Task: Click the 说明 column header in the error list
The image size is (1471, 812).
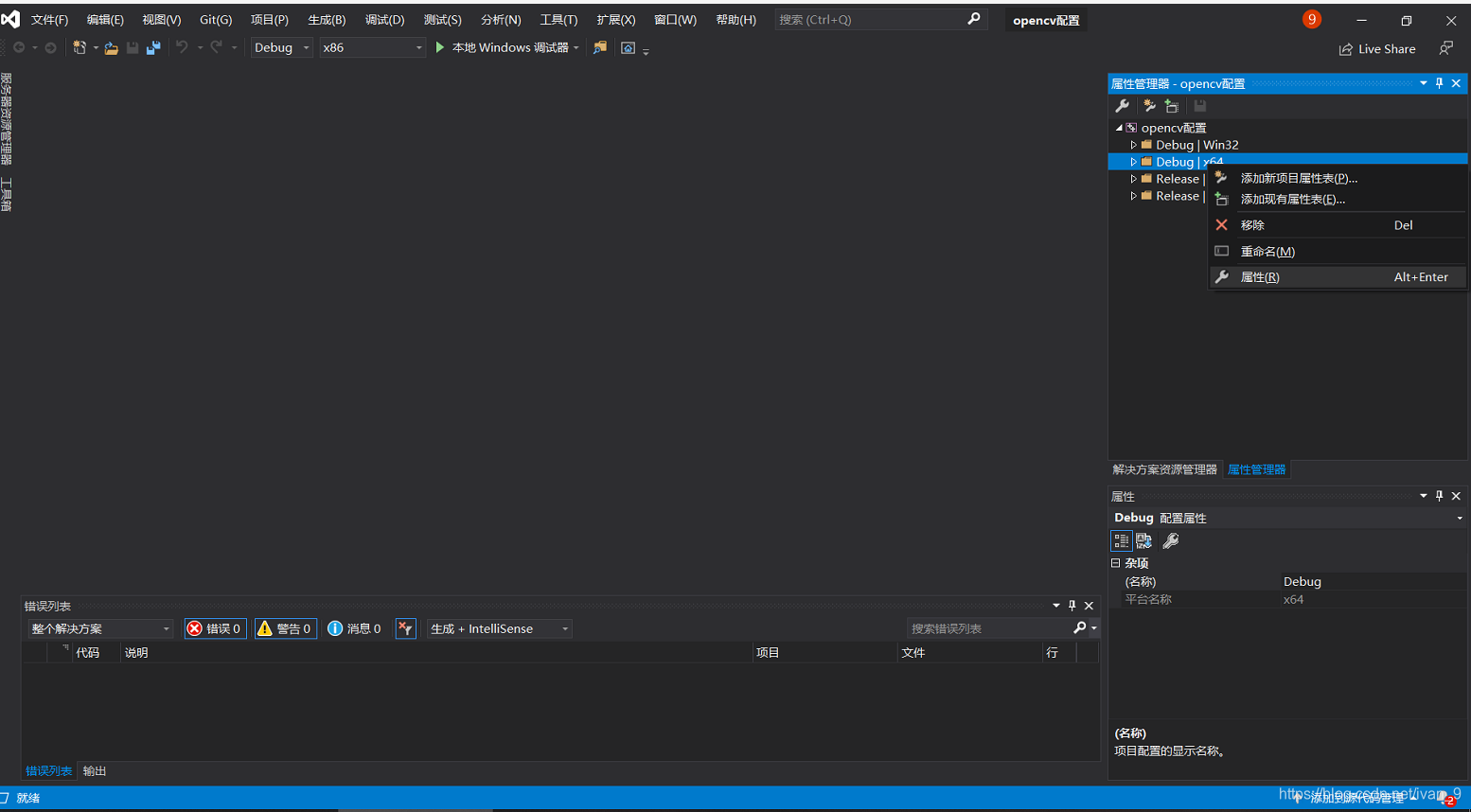Action: 436,653
